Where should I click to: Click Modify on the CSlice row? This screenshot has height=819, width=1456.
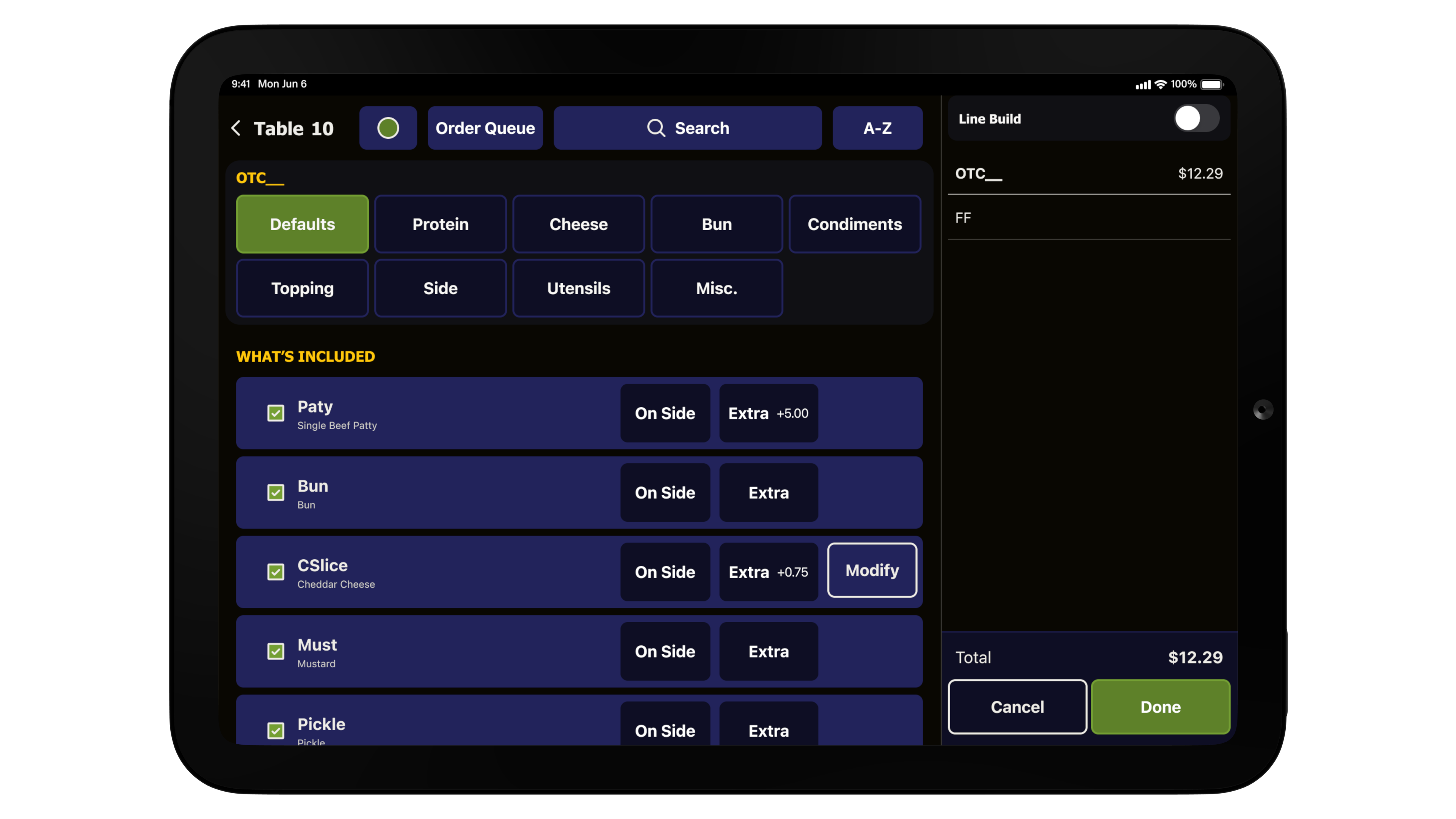click(x=872, y=570)
